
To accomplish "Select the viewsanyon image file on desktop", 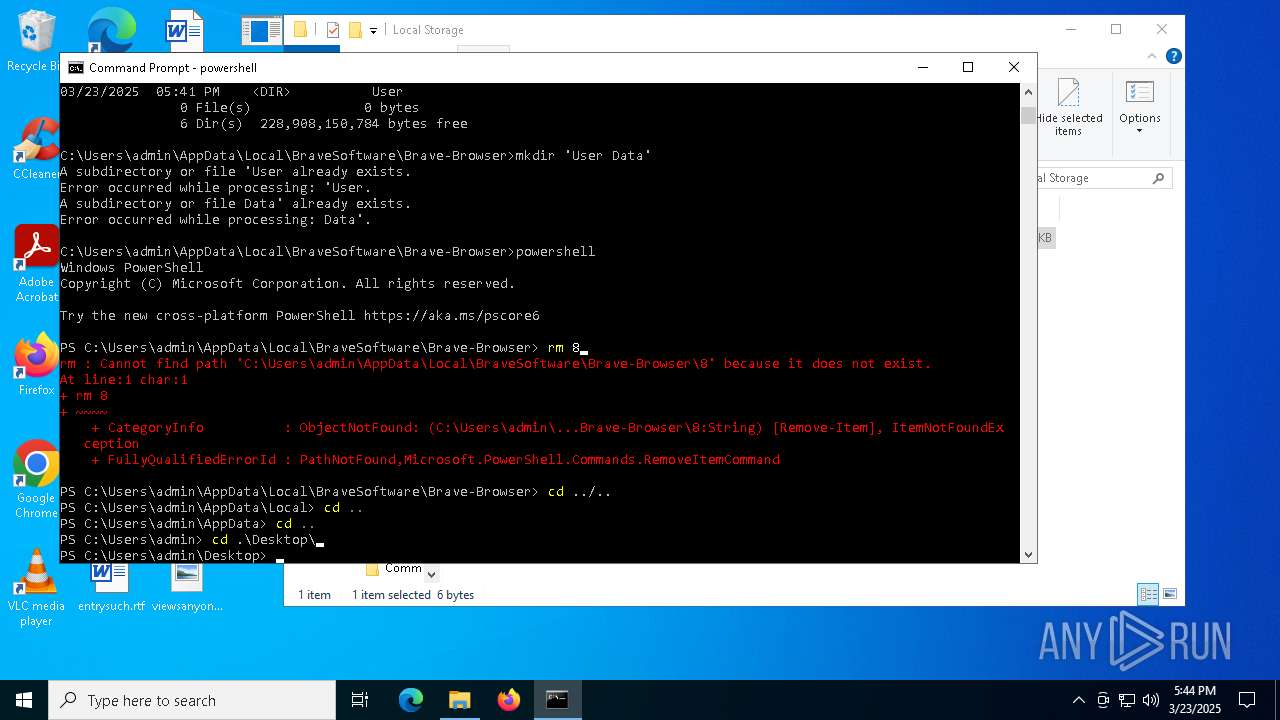I will click(x=187, y=588).
